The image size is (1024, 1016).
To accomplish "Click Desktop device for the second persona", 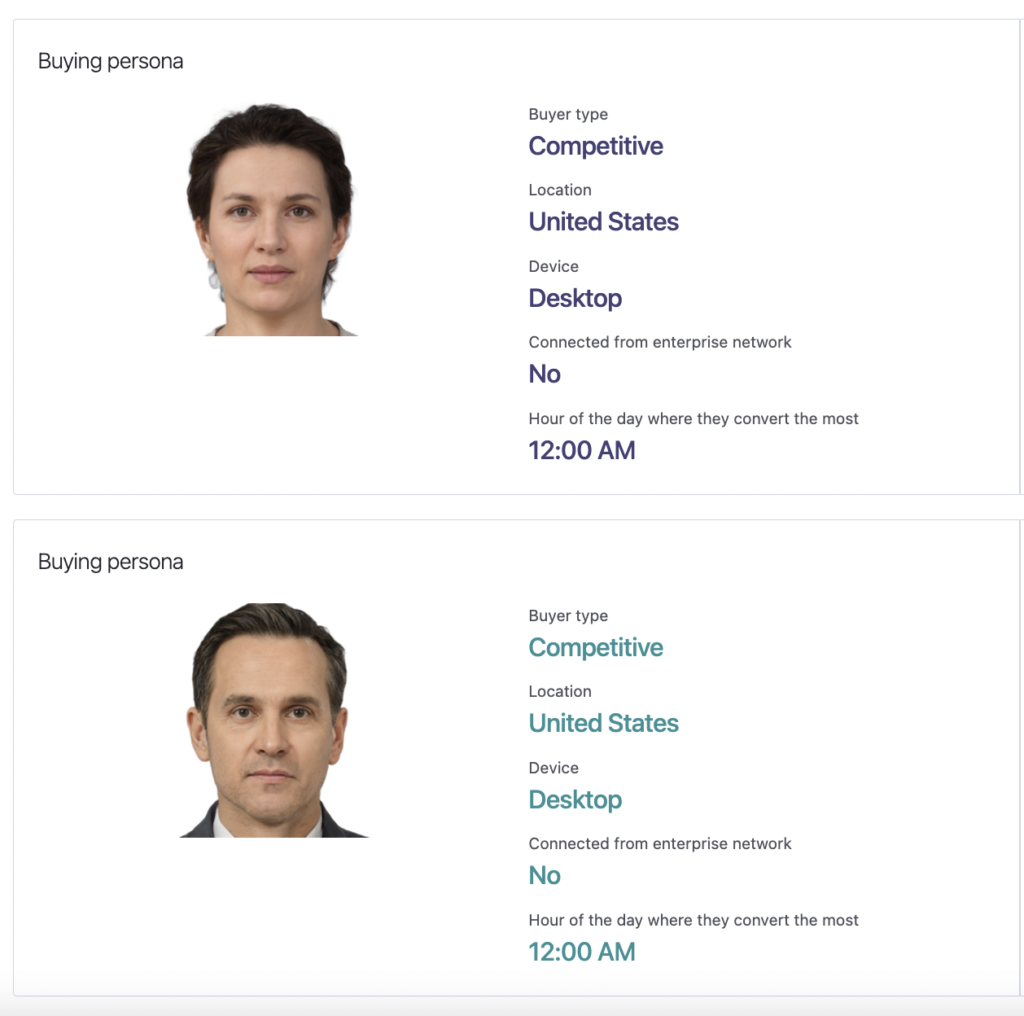I will (575, 800).
